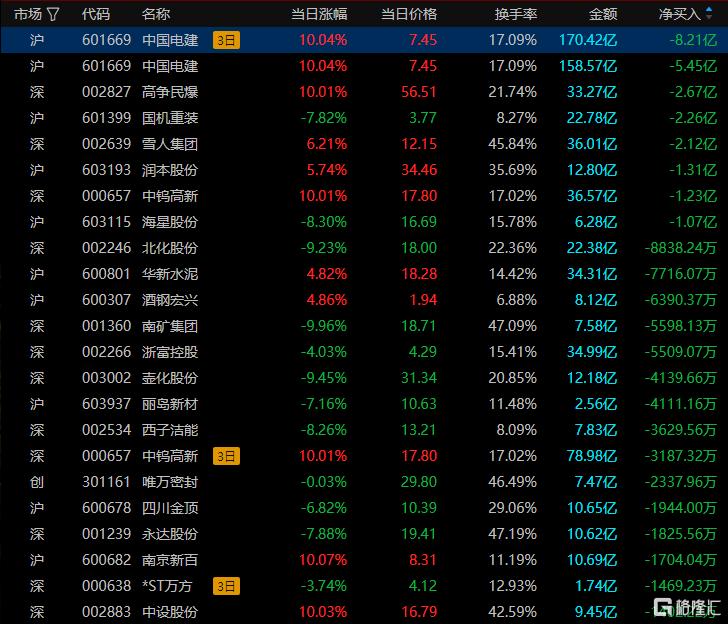Click the -8.21亿 net buy value
Screen dimensions: 728x624
[693, 40]
